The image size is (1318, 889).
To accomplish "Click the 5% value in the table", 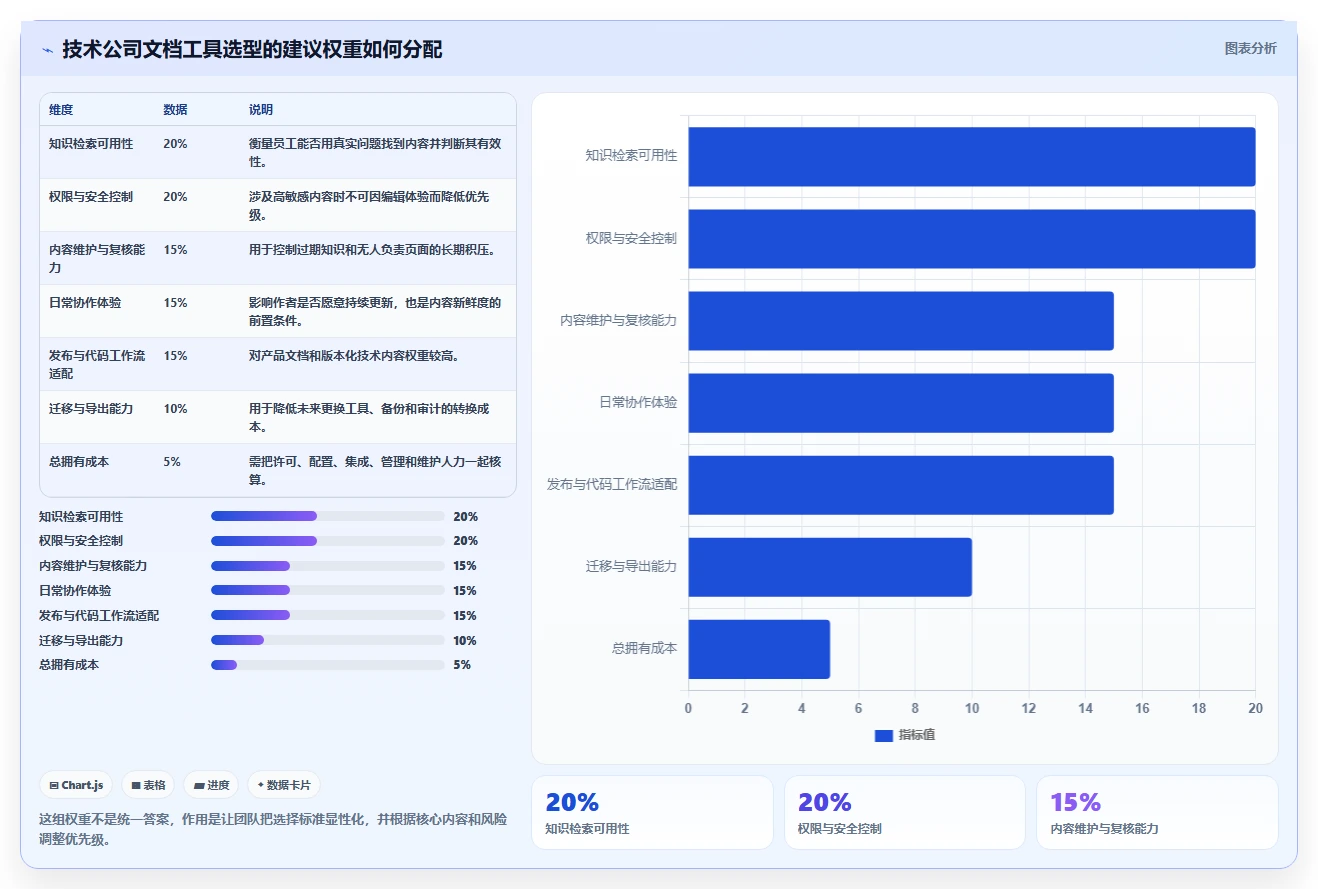I will coord(172,461).
